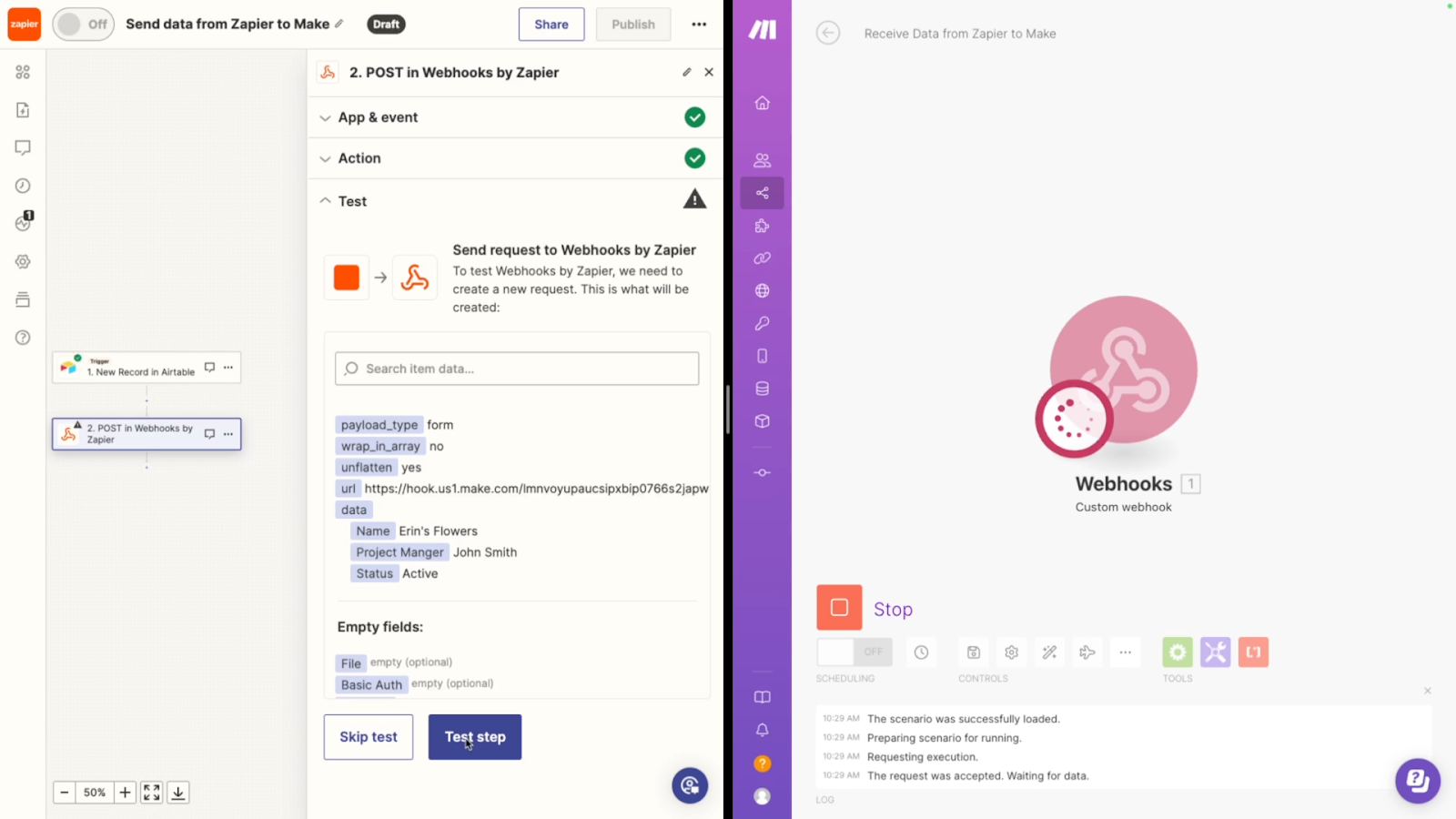This screenshot has width=1456, height=819.
Task: Export the Zap with download icon
Action: [x=178, y=793]
